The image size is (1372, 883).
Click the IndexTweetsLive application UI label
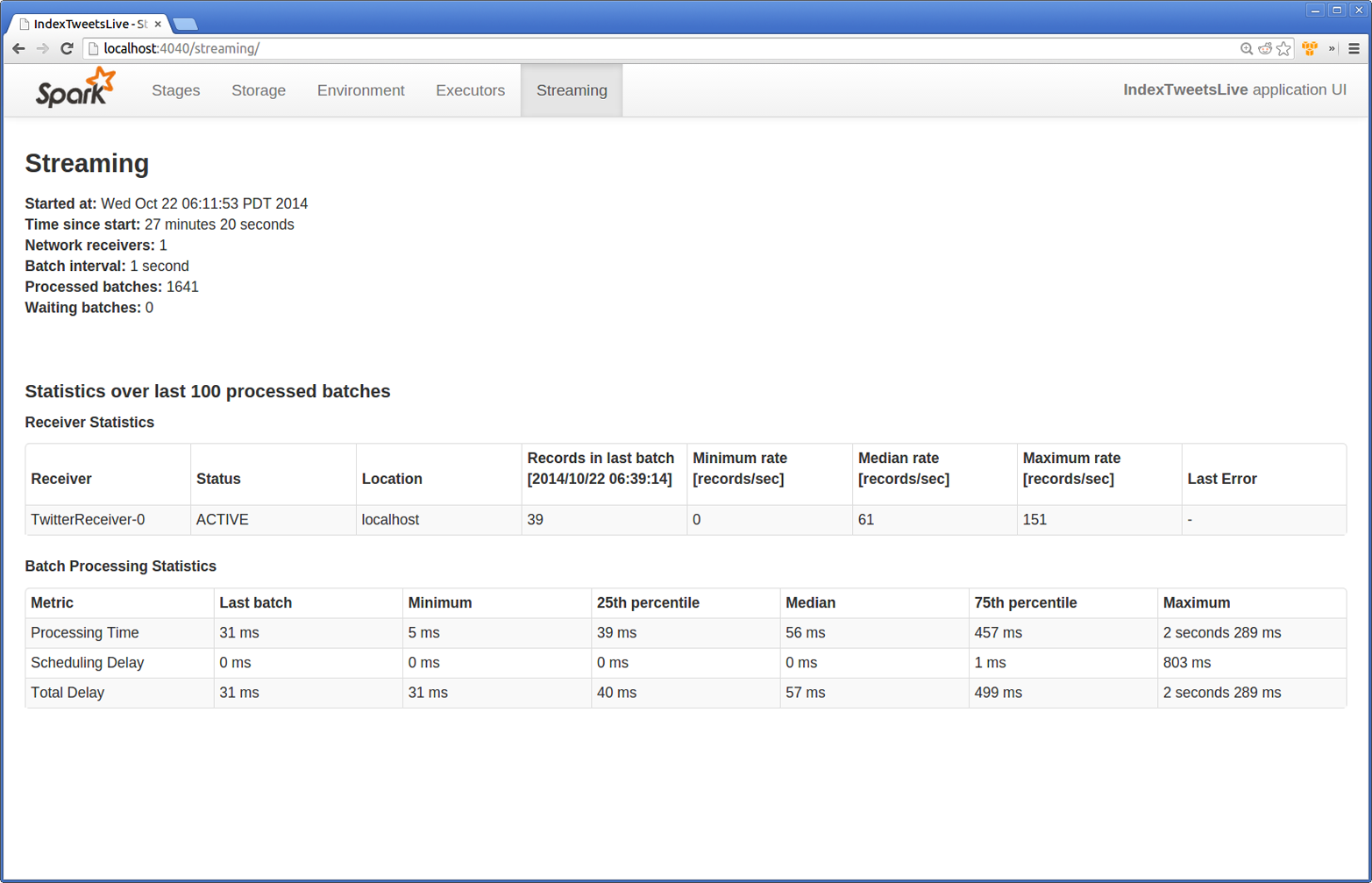pyautogui.click(x=1234, y=89)
